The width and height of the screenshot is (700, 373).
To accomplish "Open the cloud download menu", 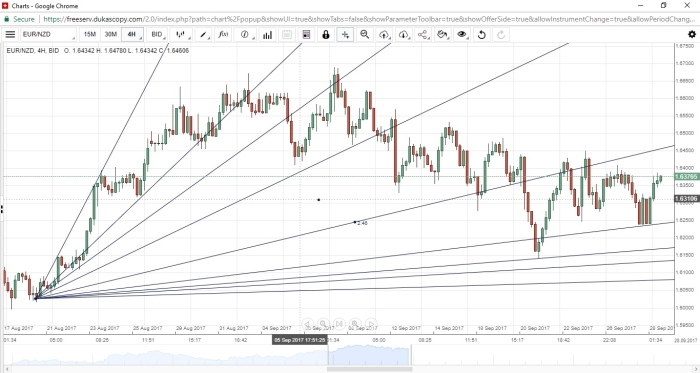I will (404, 34).
